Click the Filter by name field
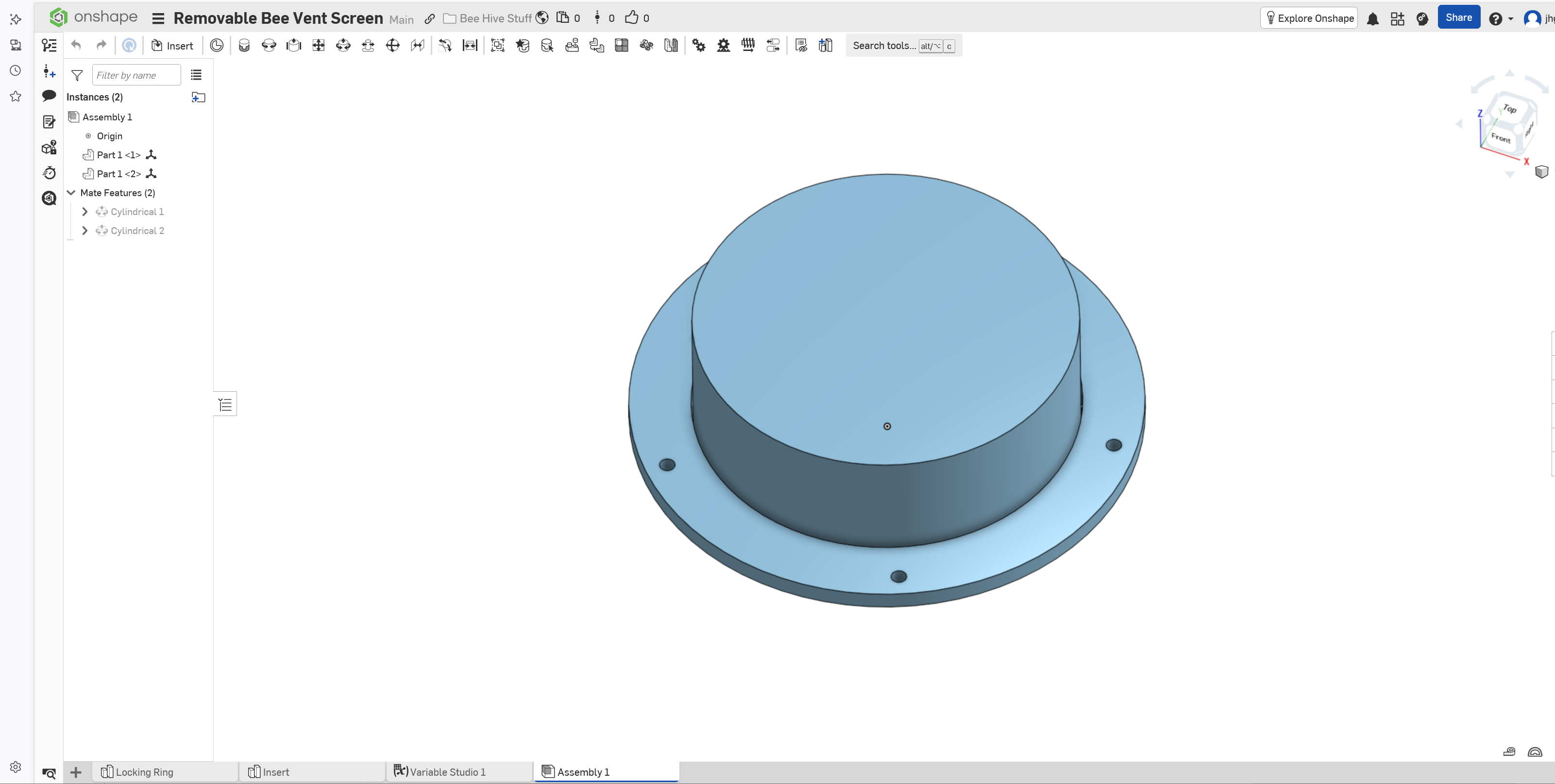 (136, 75)
